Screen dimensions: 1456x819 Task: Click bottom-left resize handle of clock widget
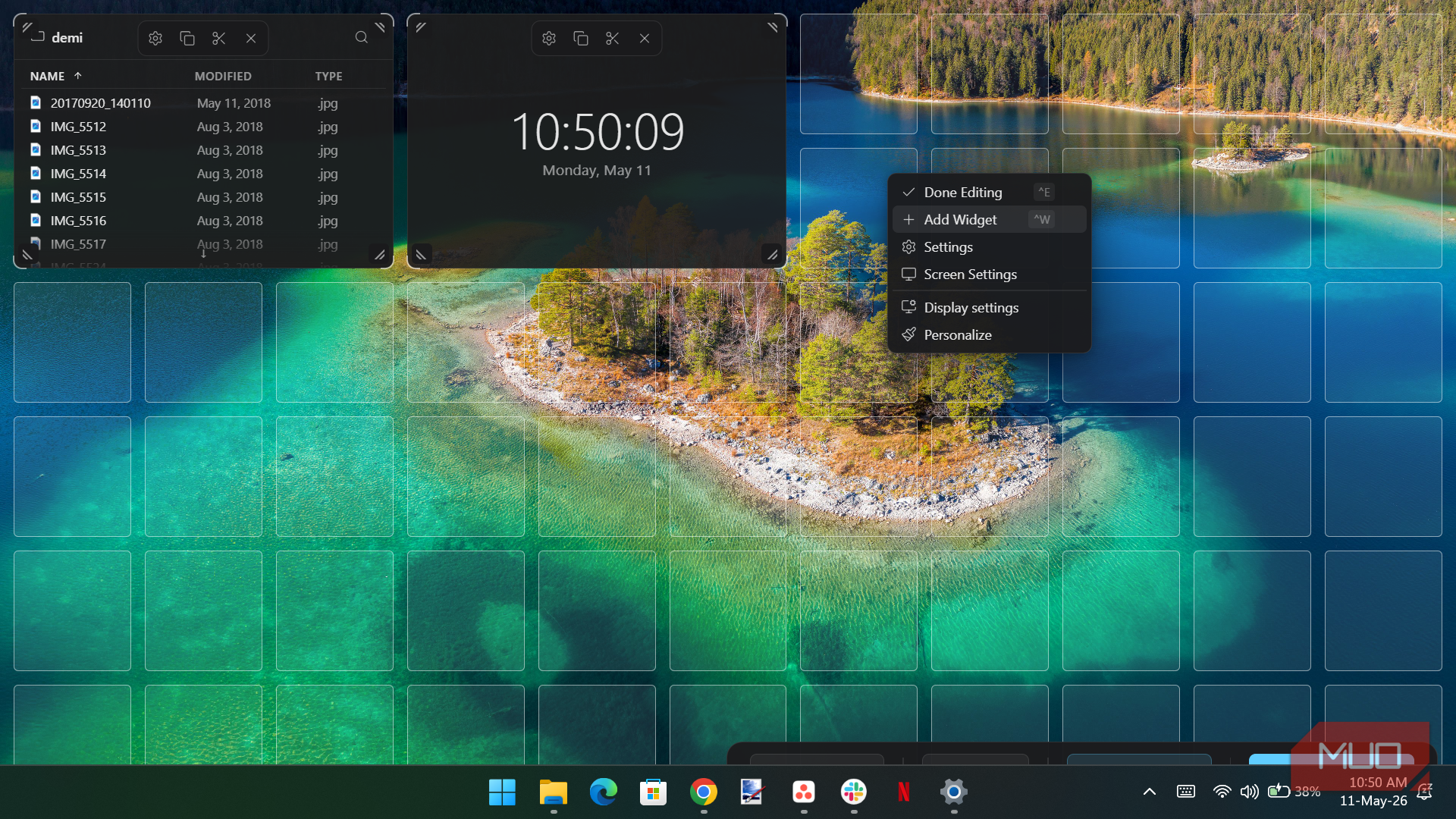(421, 255)
